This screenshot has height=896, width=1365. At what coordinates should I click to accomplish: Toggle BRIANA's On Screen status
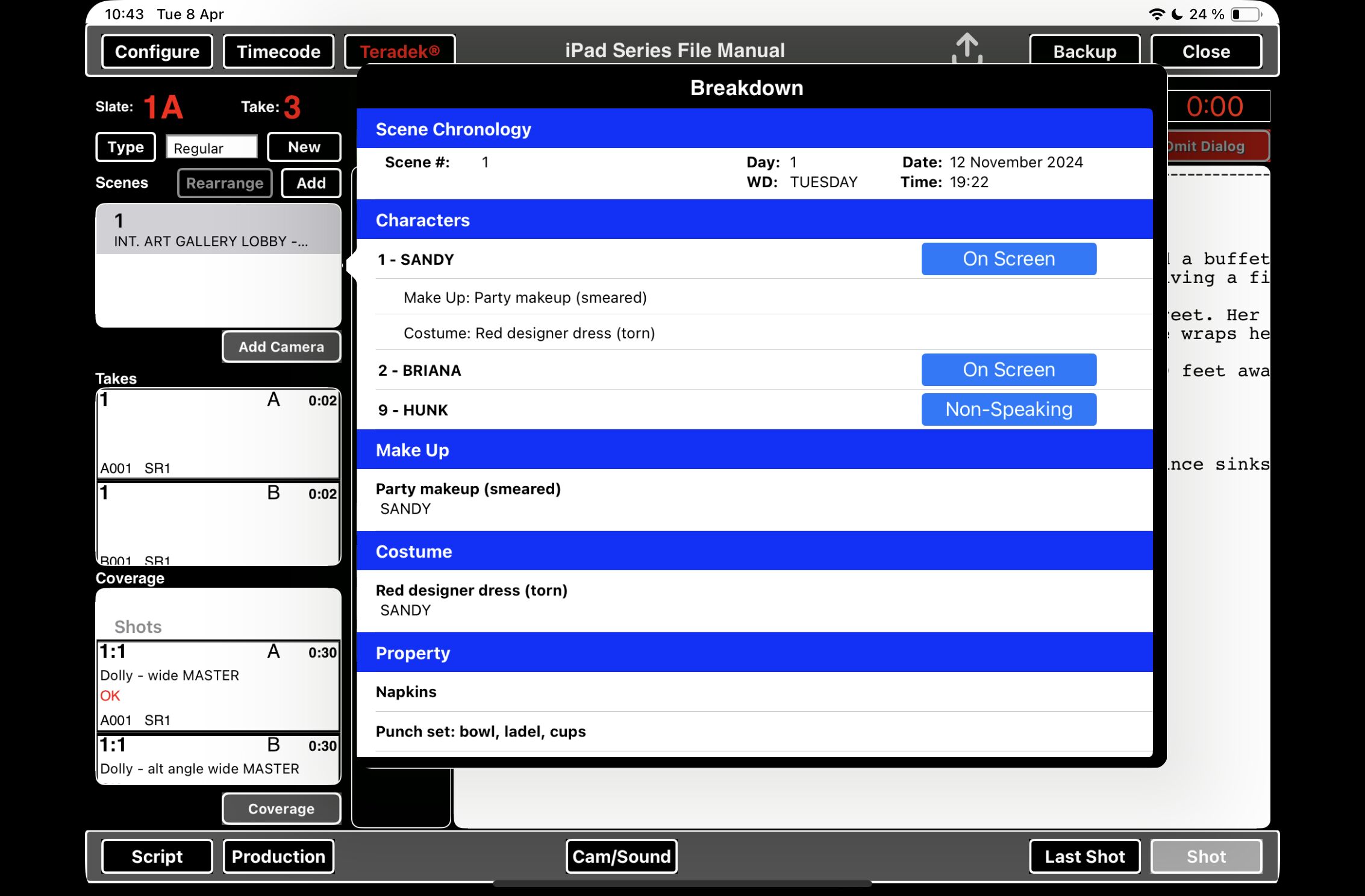[x=1008, y=370]
